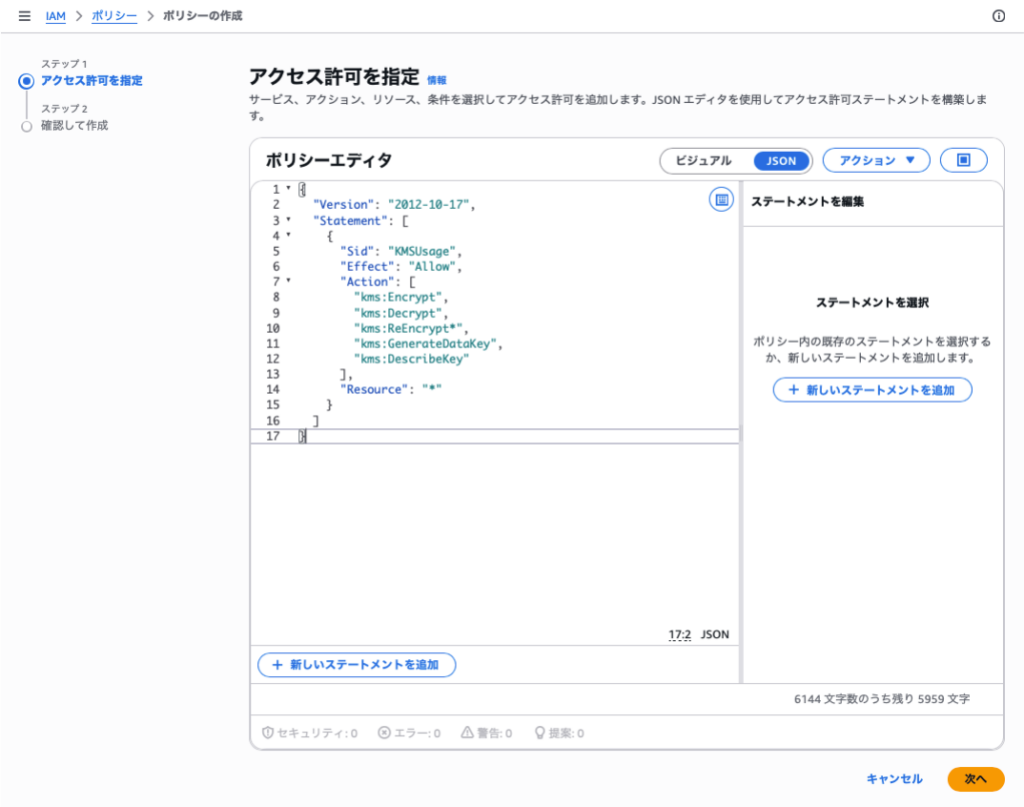Viewport: 1024px width, 807px height.
Task: Go to ポリシー breadcrumb link
Action: (114, 16)
